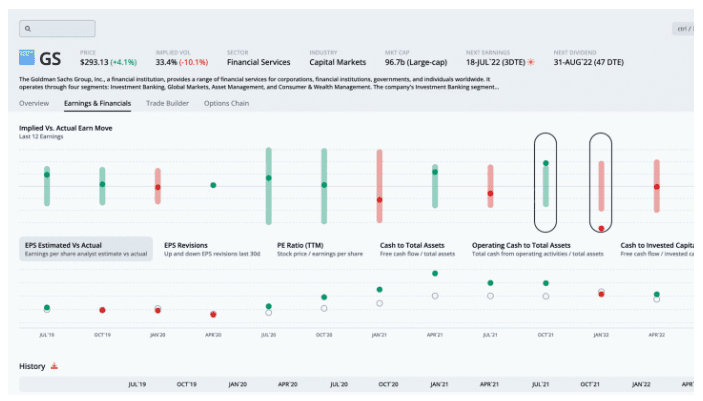
Task: Click the magnifier icon in the search box
Action: click(x=29, y=29)
